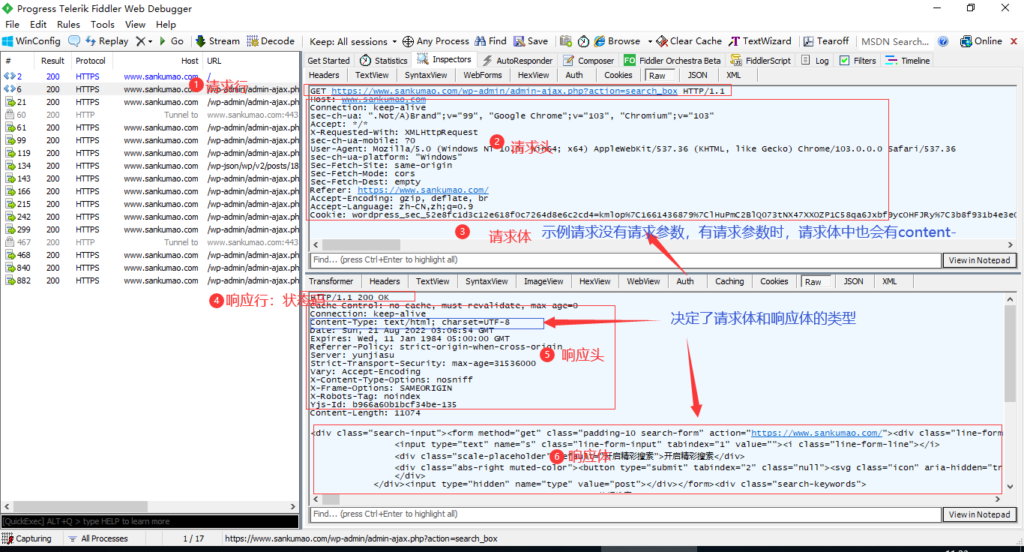Screen dimensions: 1024x552
Task: Click the QuickExec command input box
Action: coord(150,521)
